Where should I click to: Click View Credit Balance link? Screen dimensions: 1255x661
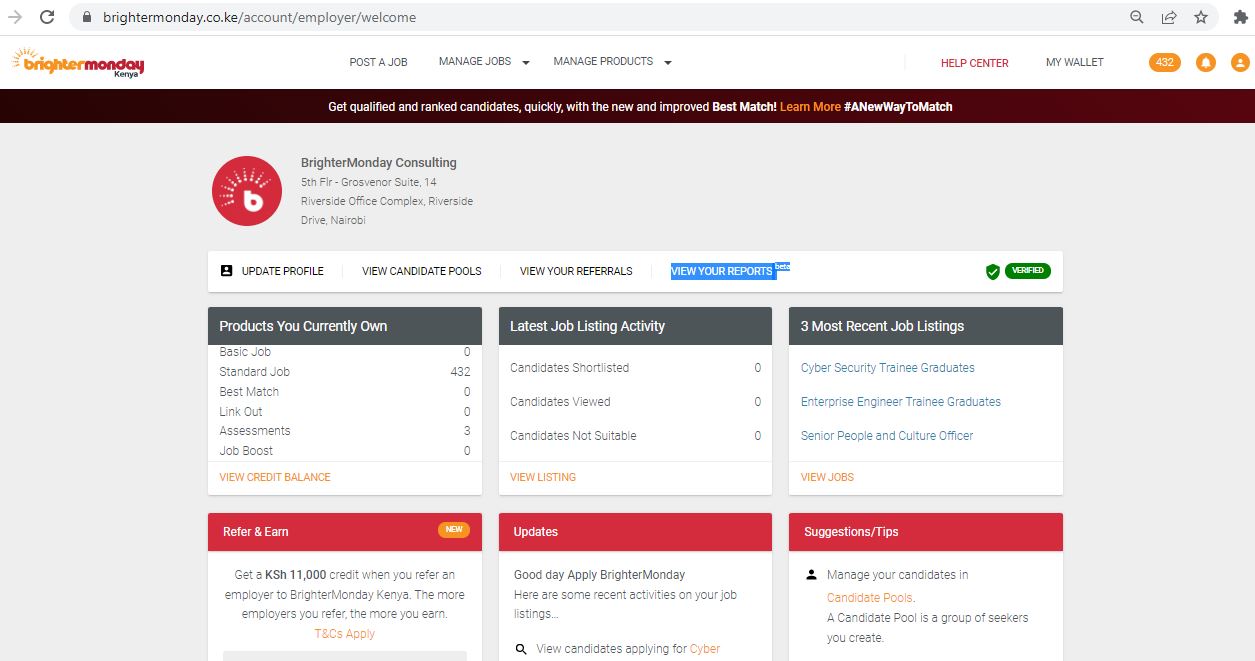[x=275, y=477]
